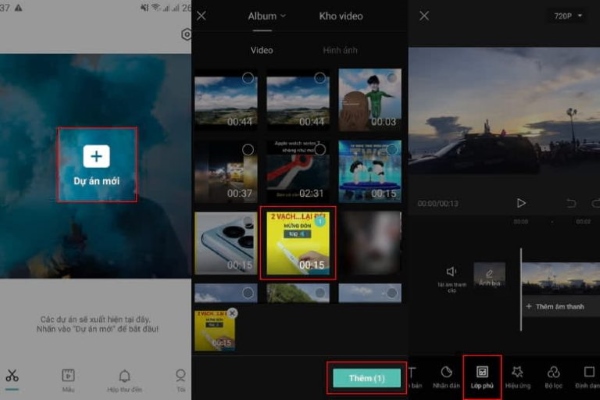Select the 00:37 night street video circle
This screenshot has width=600, height=400.
tap(248, 149)
